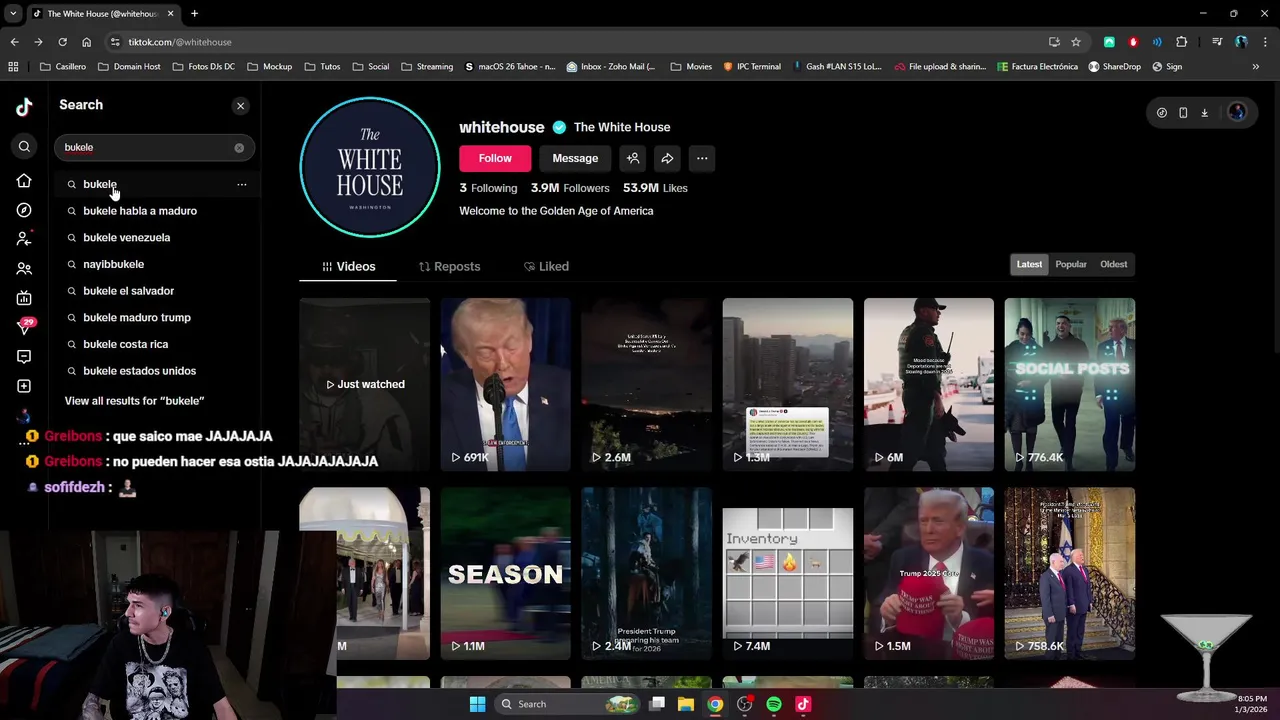Open the TikTok profile avatar menu
The width and height of the screenshot is (1280, 720).
pos(1237,112)
